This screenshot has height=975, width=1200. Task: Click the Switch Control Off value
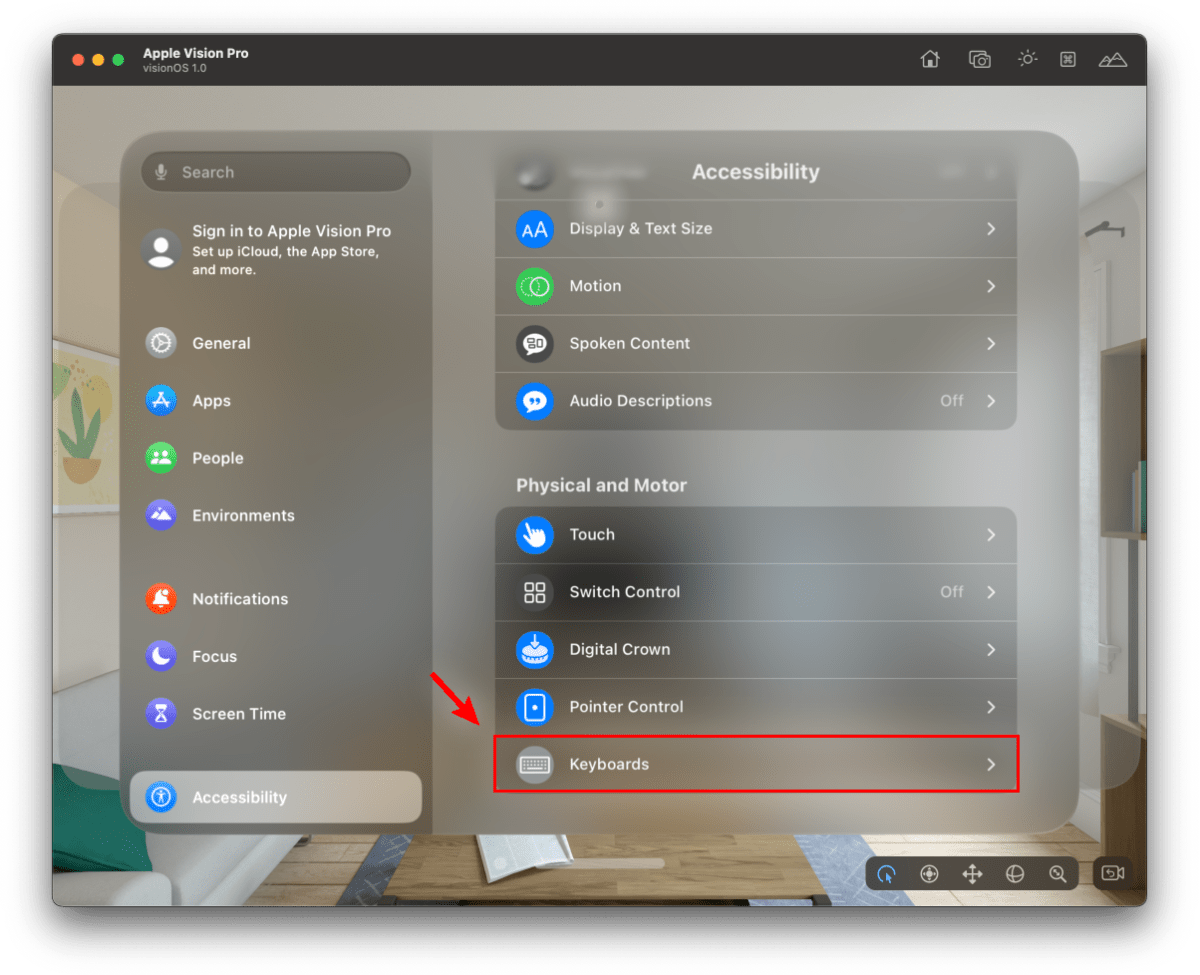point(951,592)
